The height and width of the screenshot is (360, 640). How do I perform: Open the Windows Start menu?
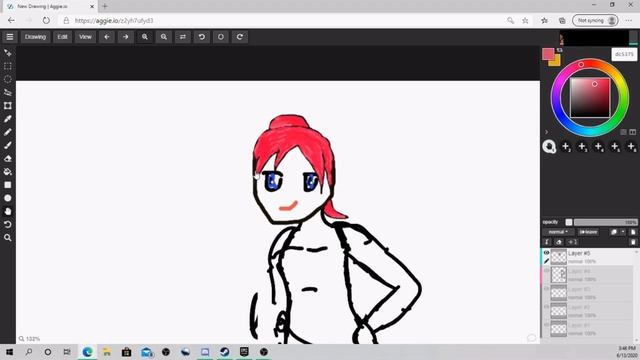[x=9, y=352]
